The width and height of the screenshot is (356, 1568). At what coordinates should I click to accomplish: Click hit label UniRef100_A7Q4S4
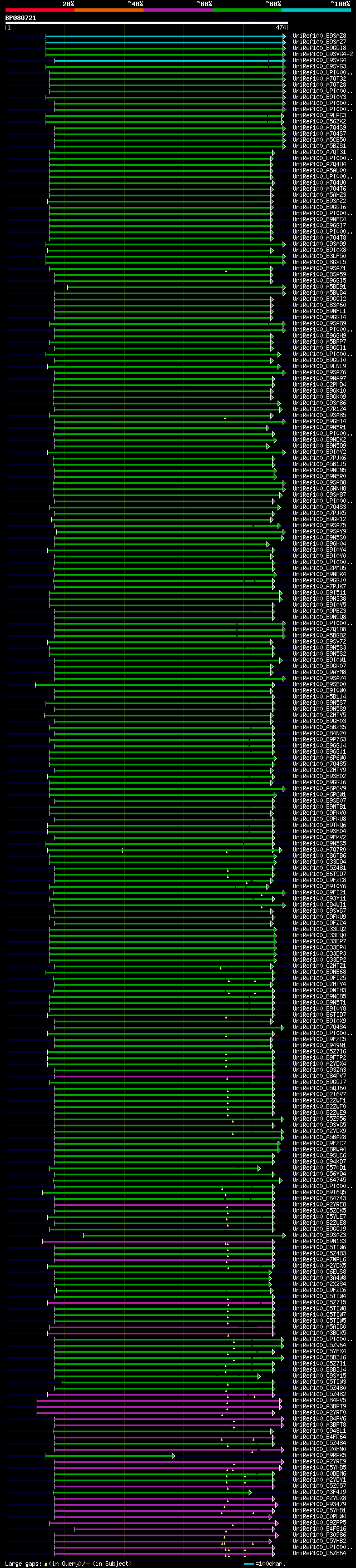pos(319,1027)
